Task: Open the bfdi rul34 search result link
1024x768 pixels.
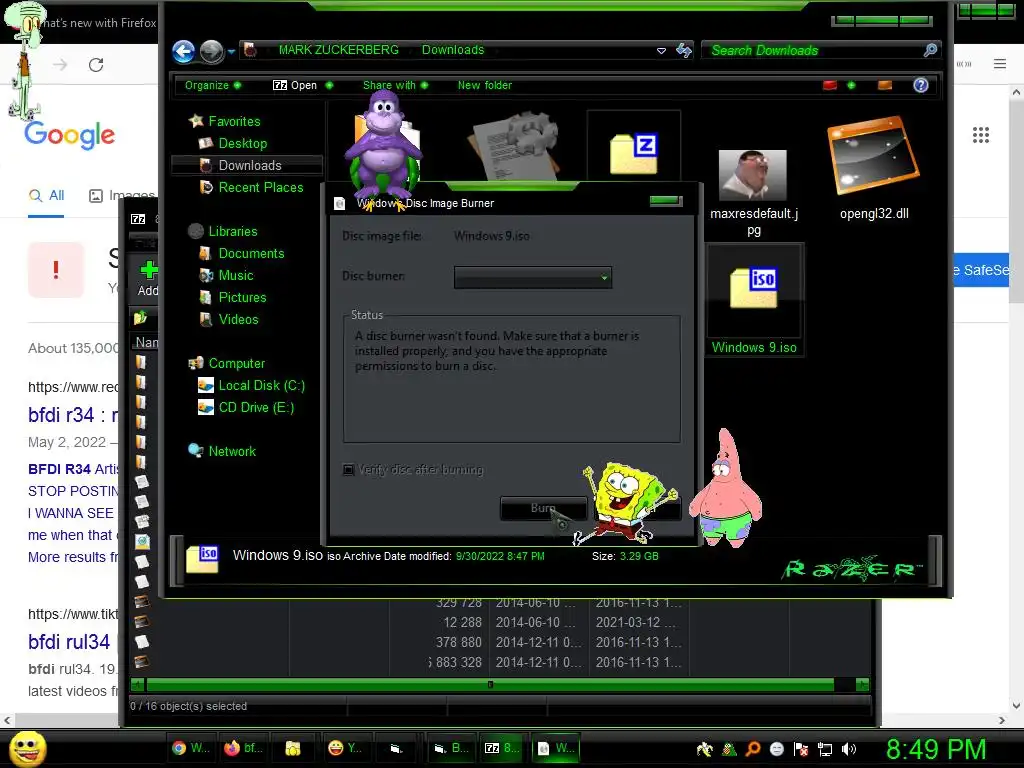Action: click(68, 642)
